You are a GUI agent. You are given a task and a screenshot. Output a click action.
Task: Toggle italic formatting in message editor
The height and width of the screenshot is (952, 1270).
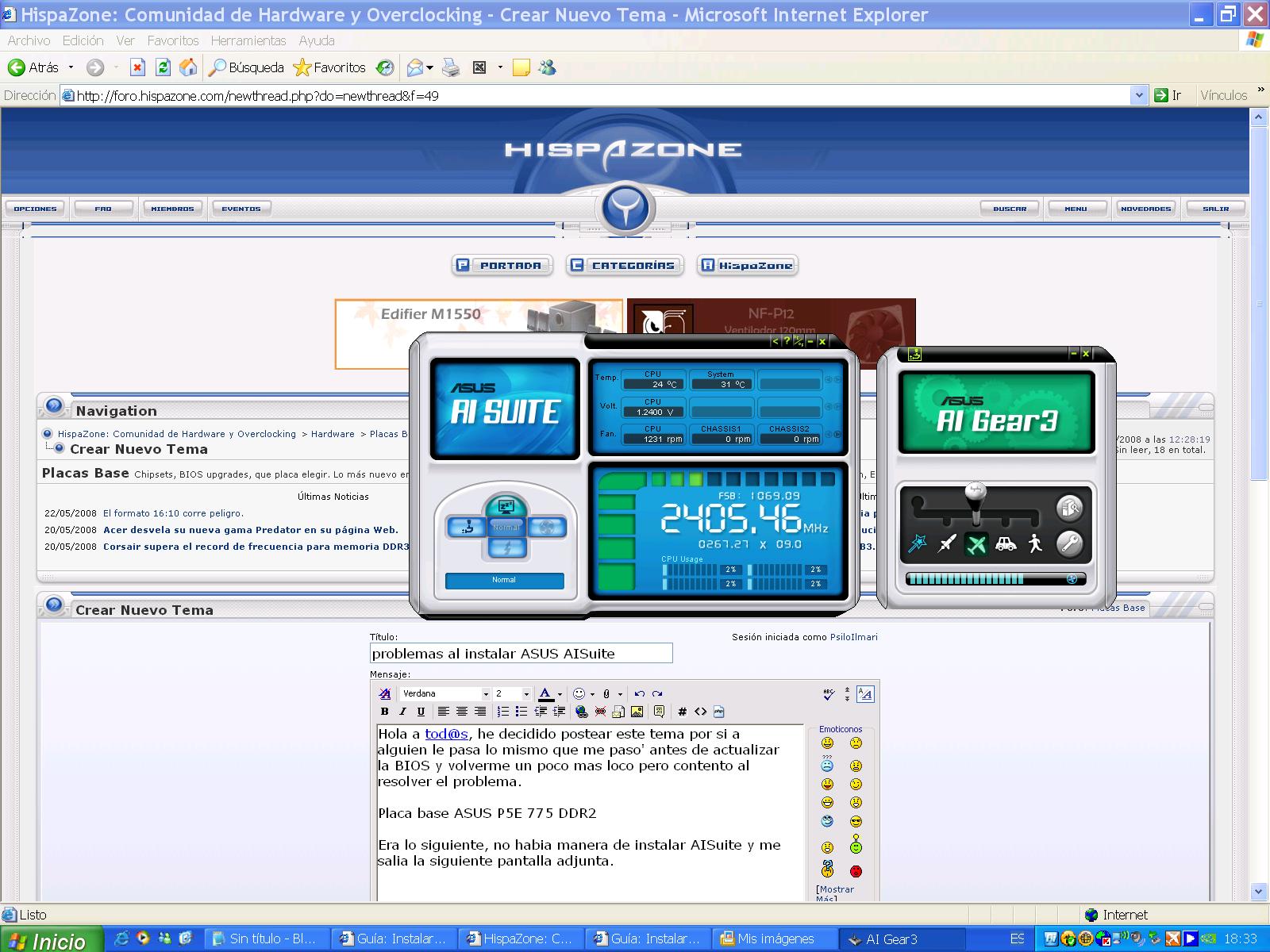(x=402, y=712)
